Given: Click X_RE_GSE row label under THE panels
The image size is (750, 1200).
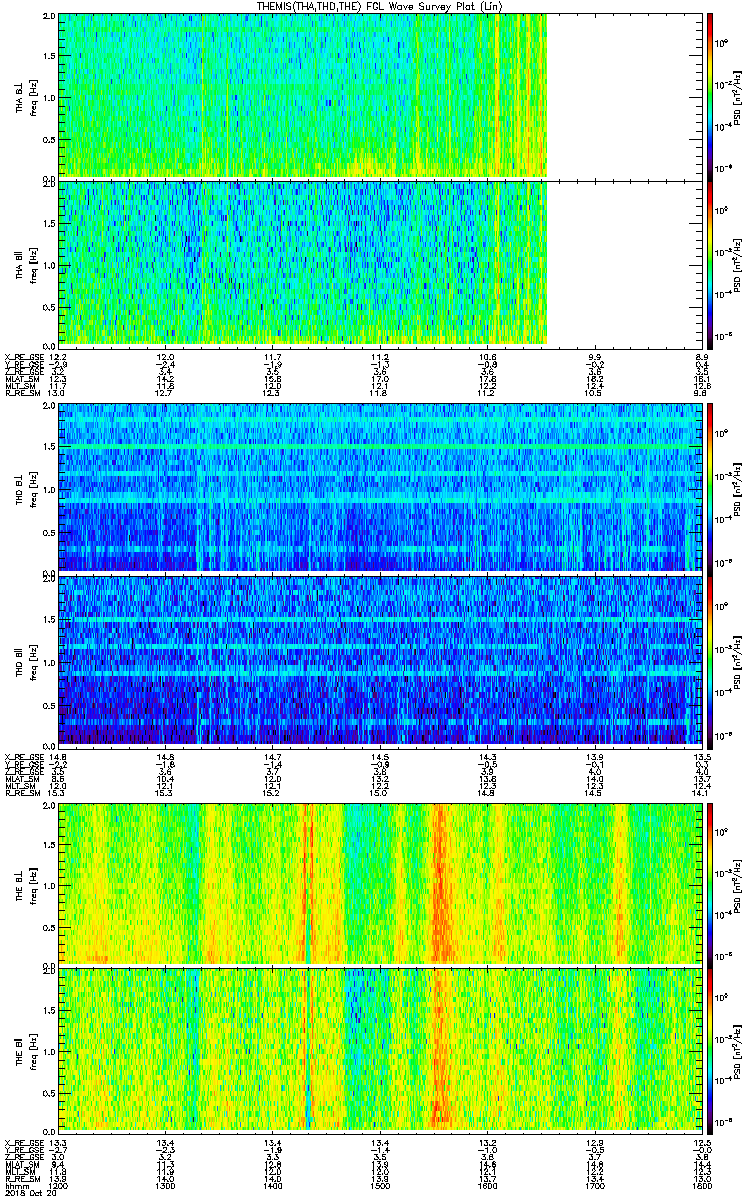Looking at the screenshot, I should [x=22, y=1142].
